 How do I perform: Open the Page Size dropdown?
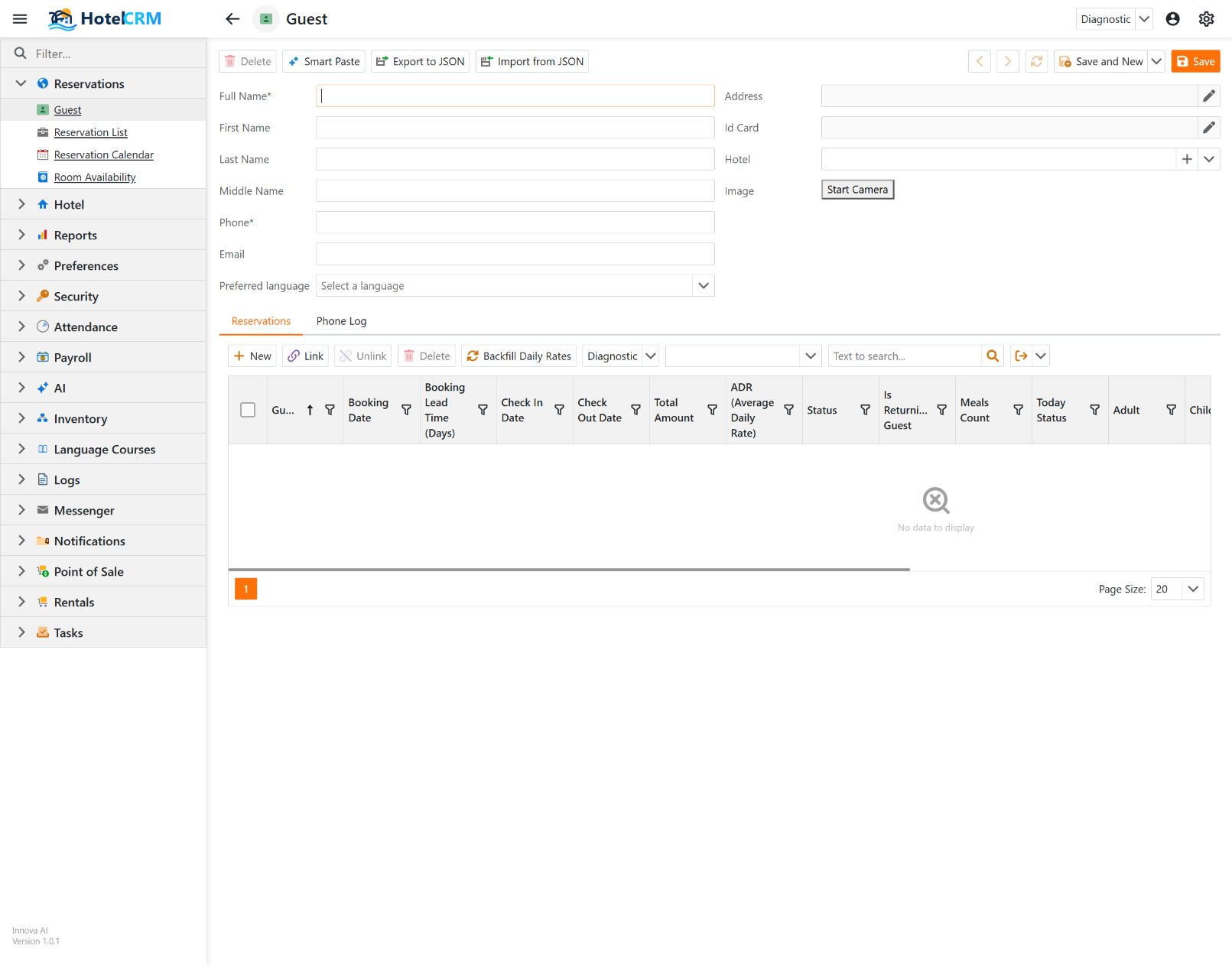[x=1193, y=589]
